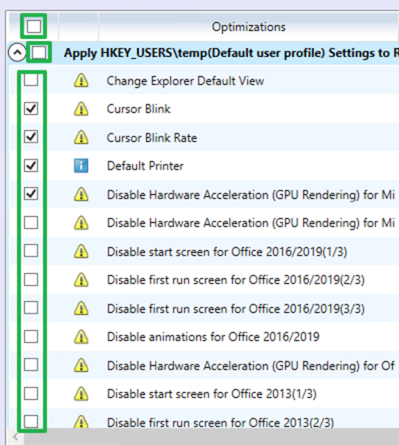Click the horizontal scrollbar left arrow
The height and width of the screenshot is (445, 399).
point(15,437)
